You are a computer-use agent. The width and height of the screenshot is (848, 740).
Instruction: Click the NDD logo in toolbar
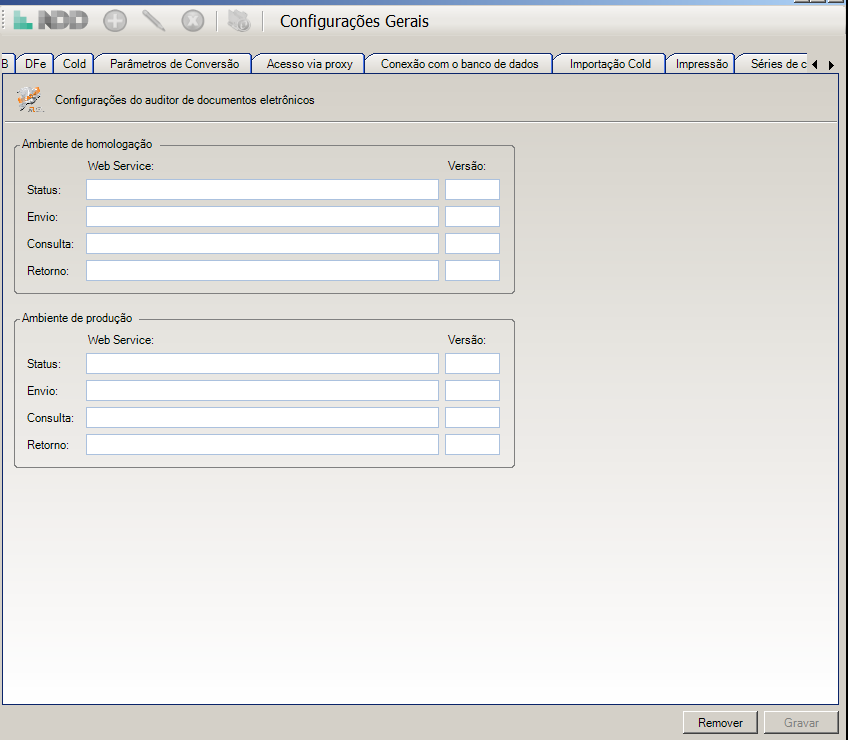(51, 20)
